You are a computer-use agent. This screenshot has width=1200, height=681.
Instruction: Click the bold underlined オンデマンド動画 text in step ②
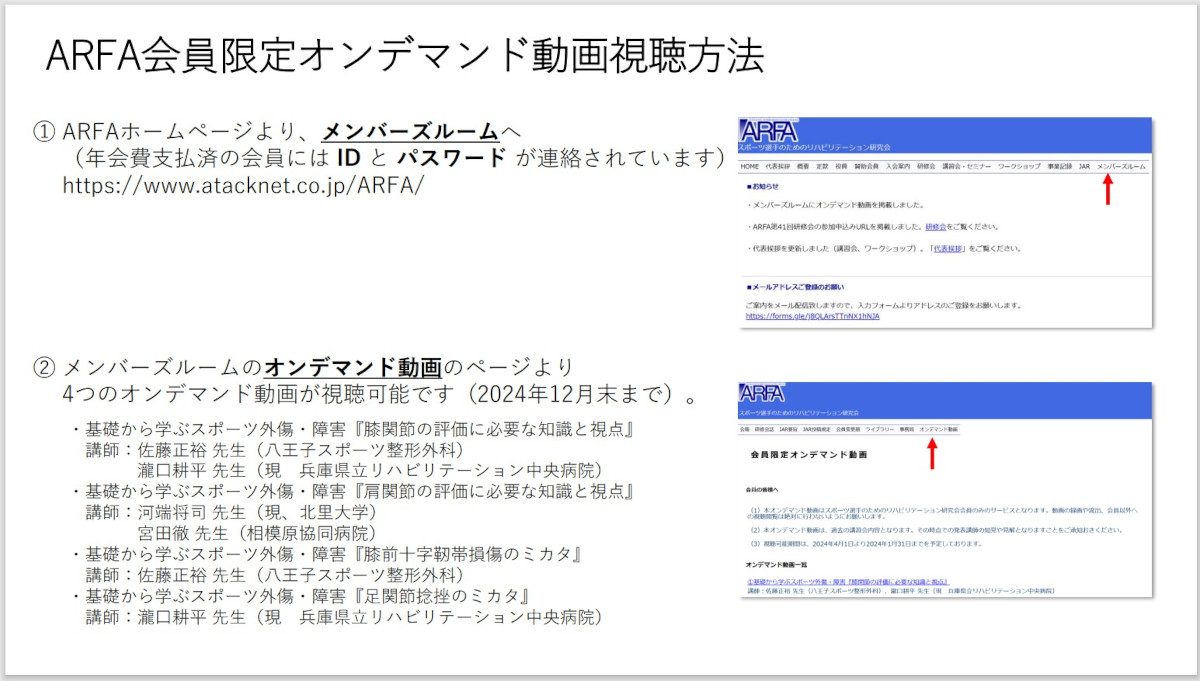click(353, 367)
